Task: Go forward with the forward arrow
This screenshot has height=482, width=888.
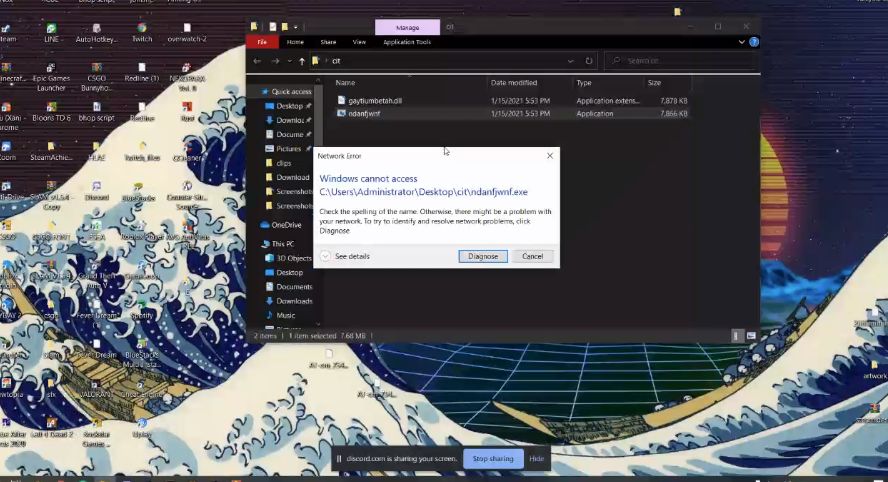Action: 275,61
